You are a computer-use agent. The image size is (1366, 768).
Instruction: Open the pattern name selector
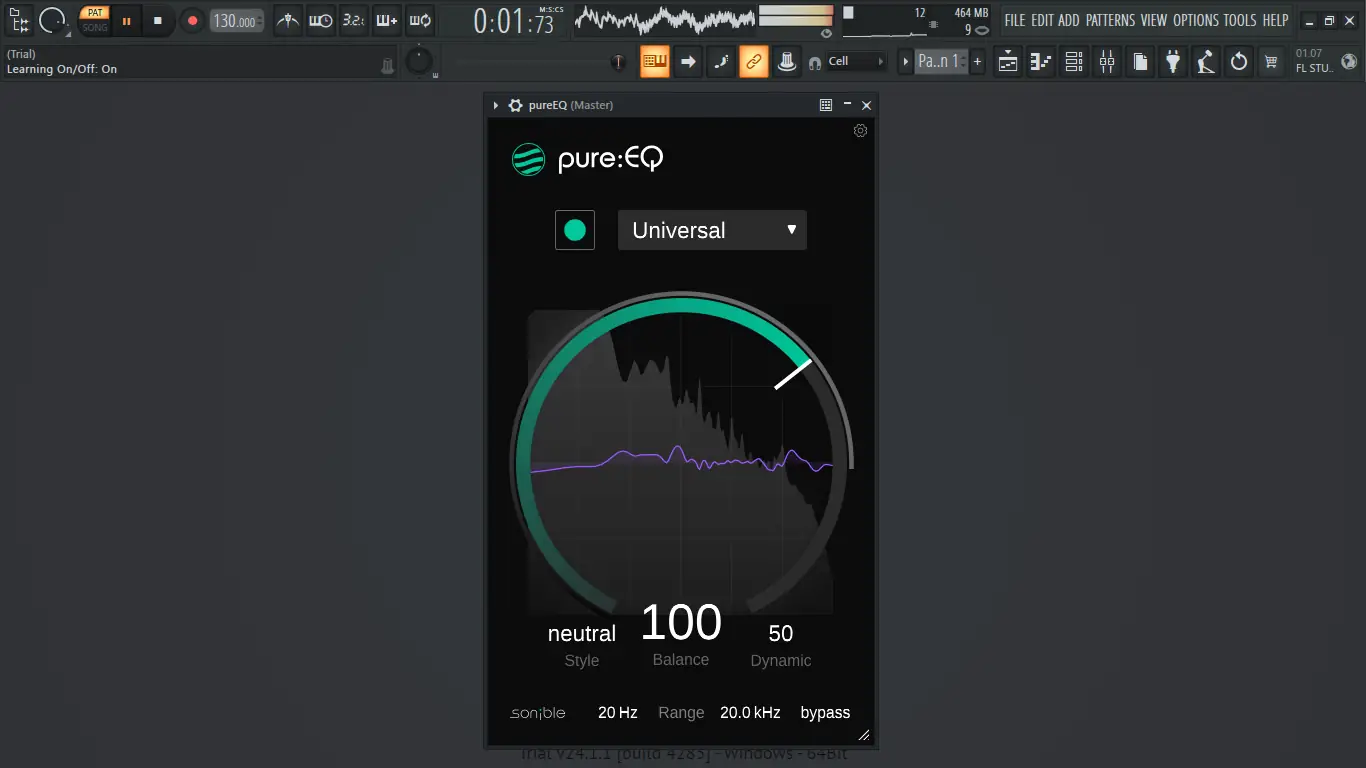click(x=940, y=62)
